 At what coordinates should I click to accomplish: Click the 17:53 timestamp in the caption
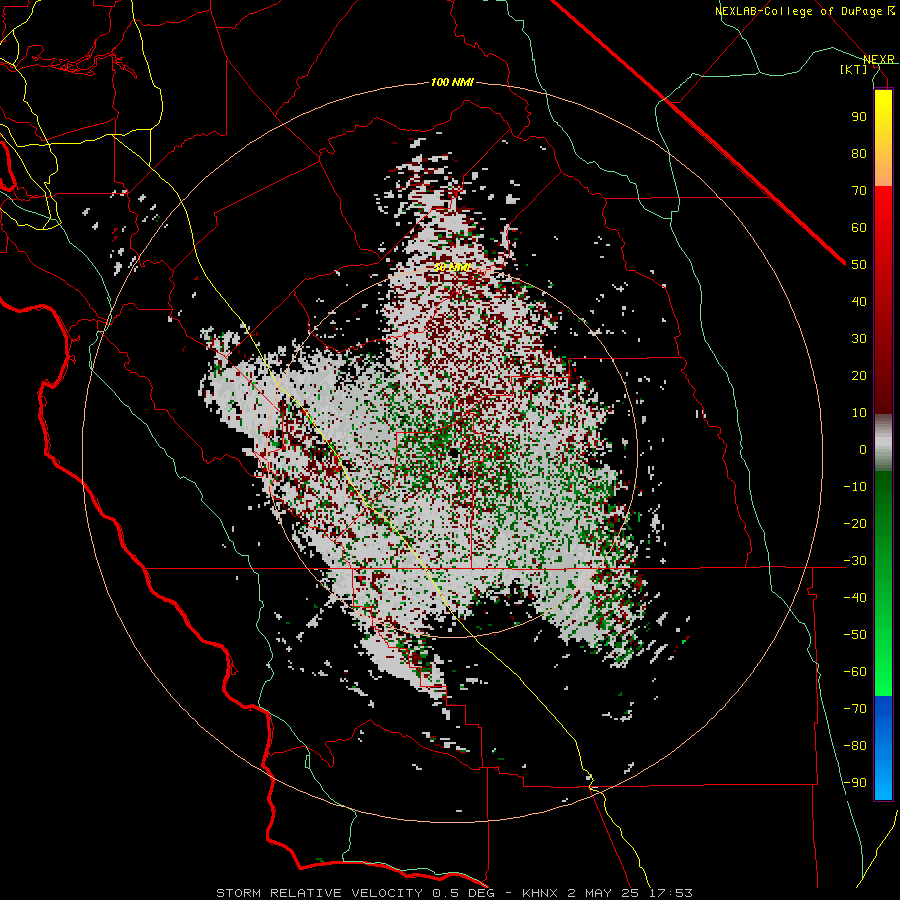[670, 893]
